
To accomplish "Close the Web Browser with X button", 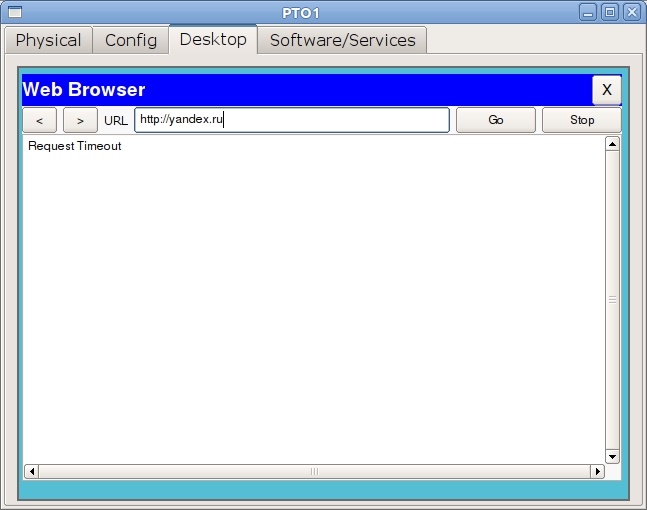I will [606, 90].
